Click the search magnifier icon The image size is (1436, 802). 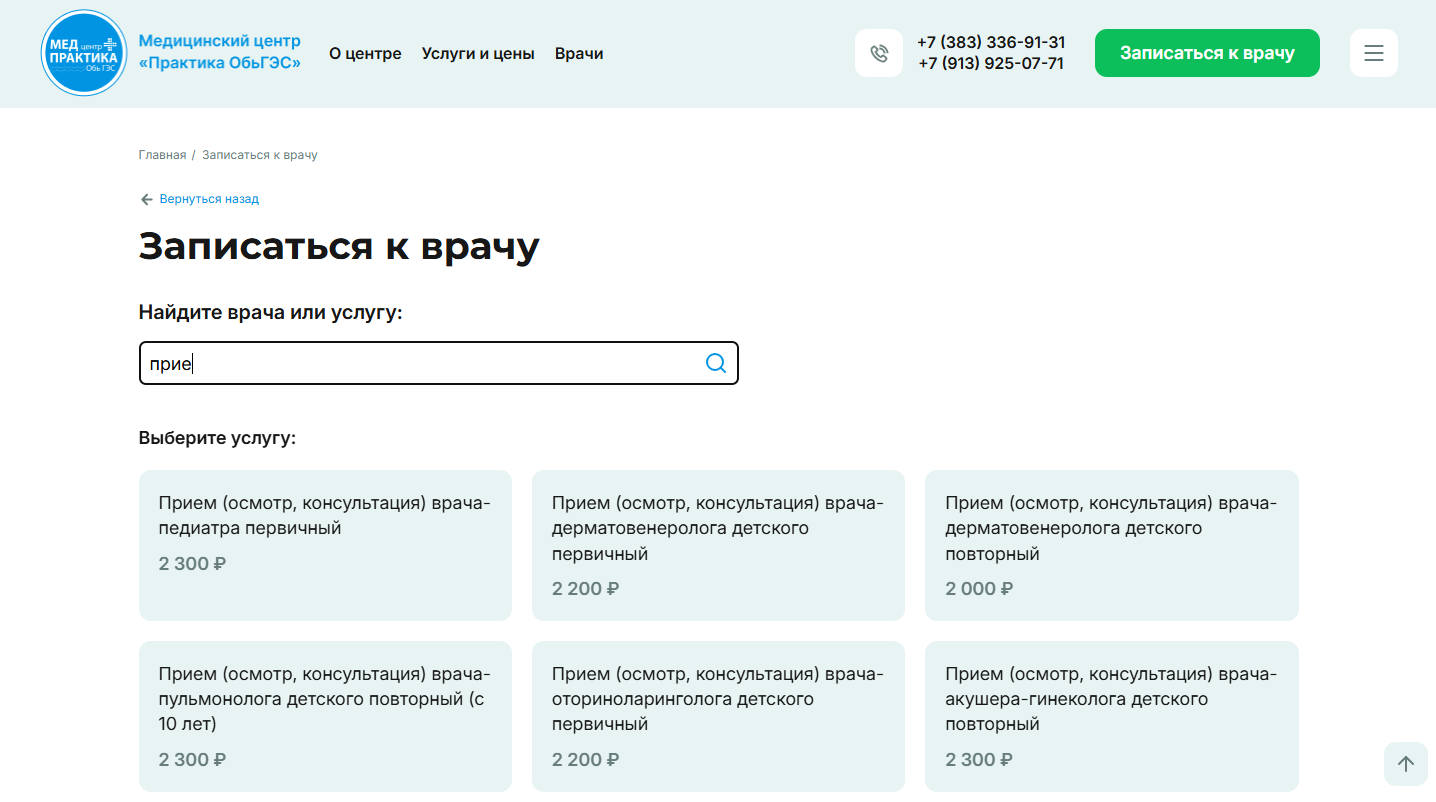[x=716, y=363]
